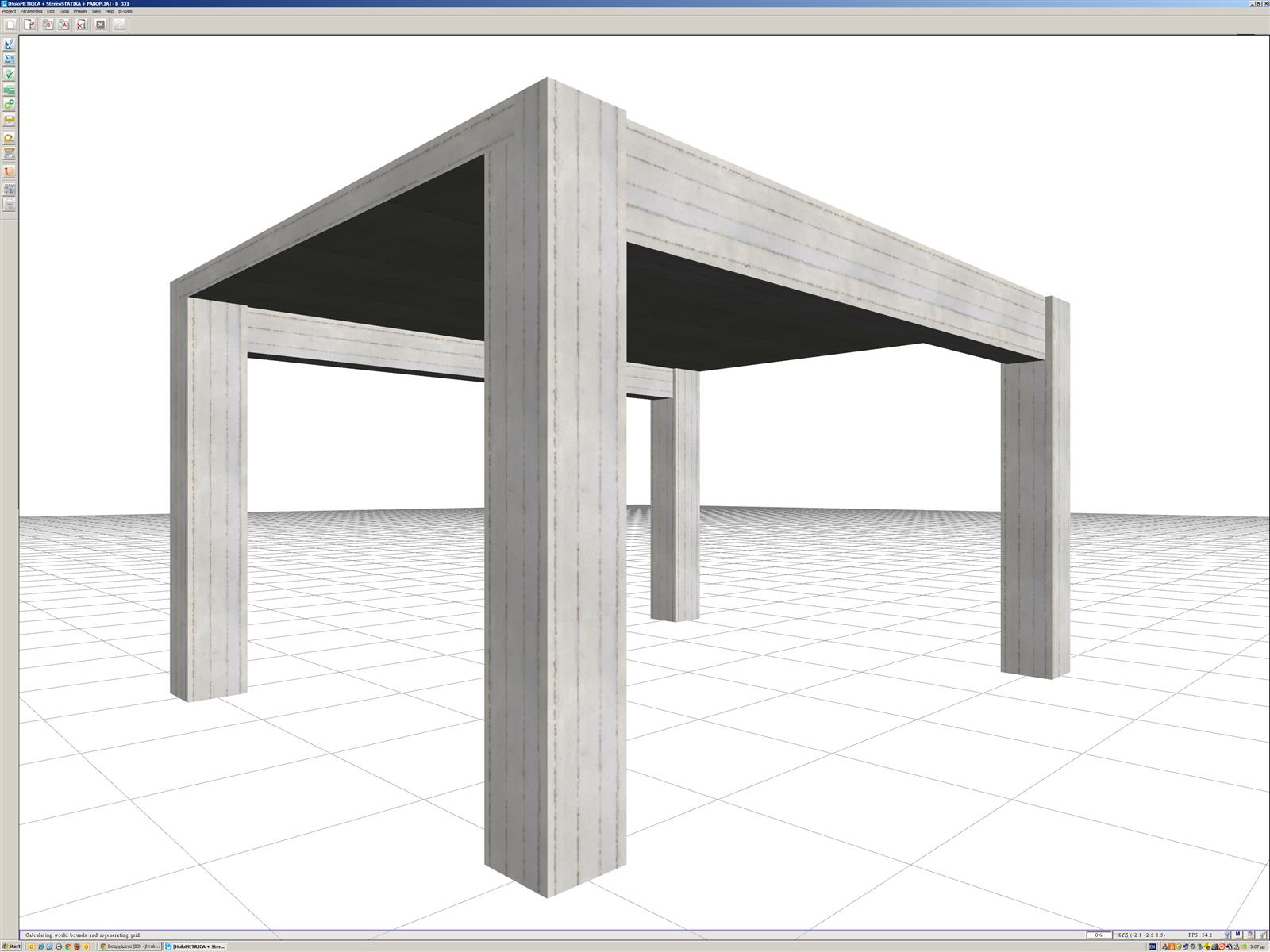Image resolution: width=1270 pixels, height=952 pixels.
Task: Click the Windows Start button
Action: [x=11, y=946]
